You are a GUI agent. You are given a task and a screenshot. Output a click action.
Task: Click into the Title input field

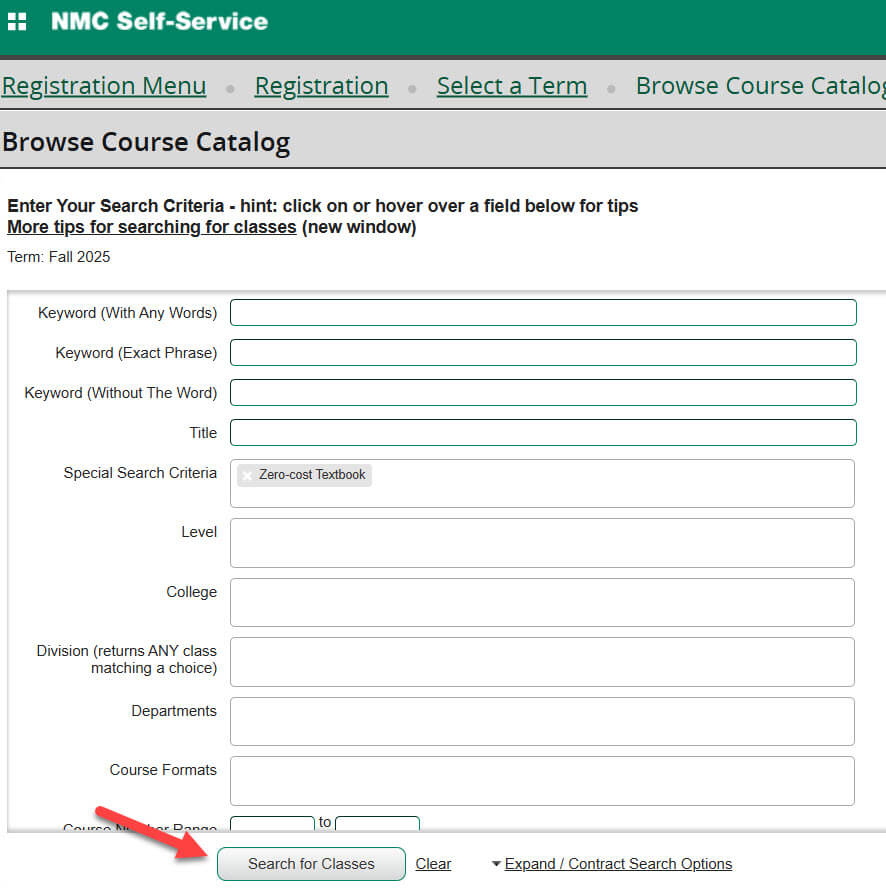pyautogui.click(x=543, y=433)
